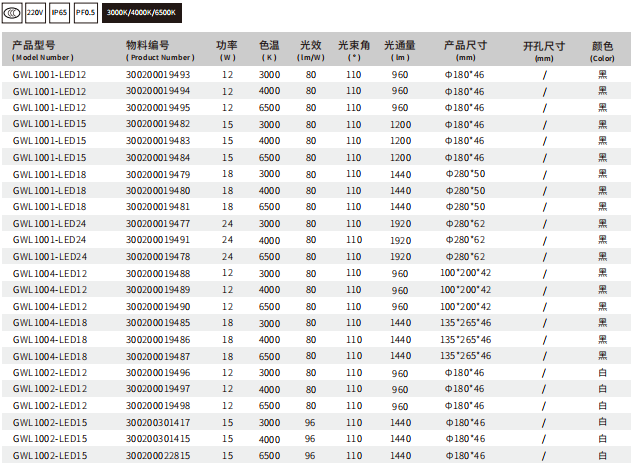Click GWL1001-LED18 model in row 300200019479
Viewport: 635px width, 469px height.
click(49, 174)
